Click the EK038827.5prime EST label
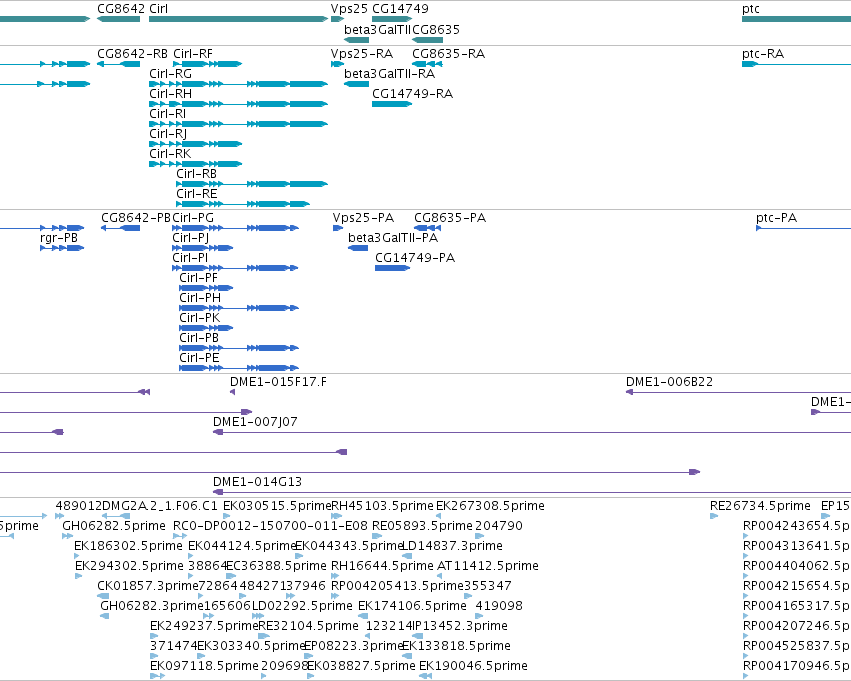The width and height of the screenshot is (851, 681). [x=361, y=667]
